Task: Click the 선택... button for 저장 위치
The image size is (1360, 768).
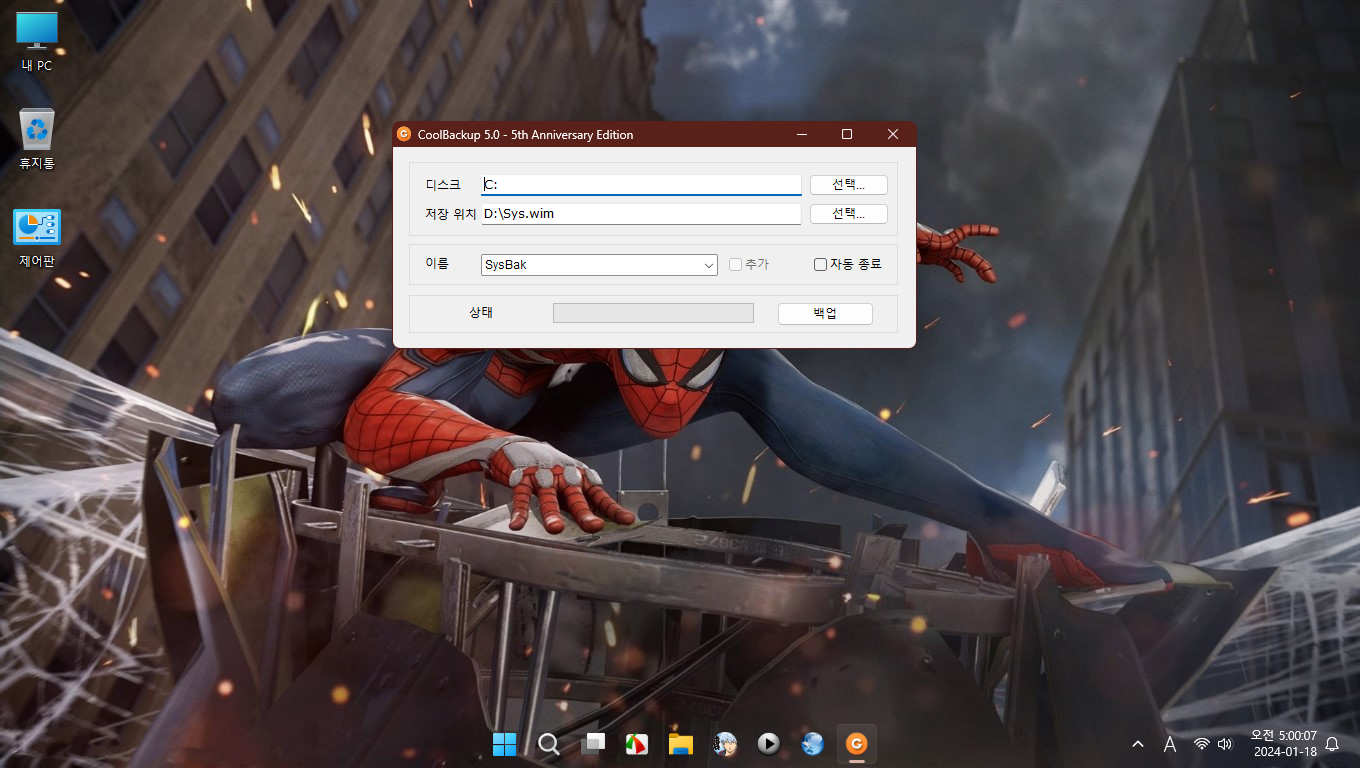Action: 849,214
